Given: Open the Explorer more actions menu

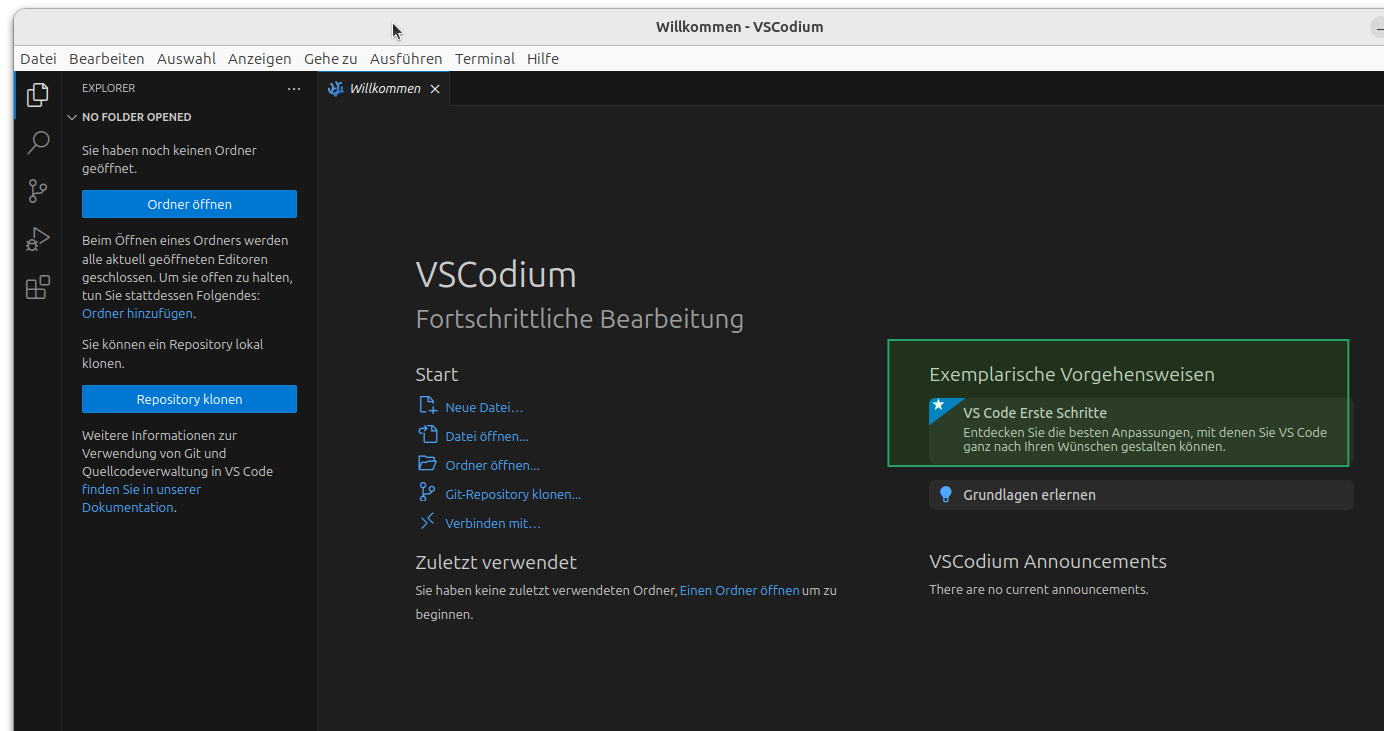Looking at the screenshot, I should coord(293,88).
